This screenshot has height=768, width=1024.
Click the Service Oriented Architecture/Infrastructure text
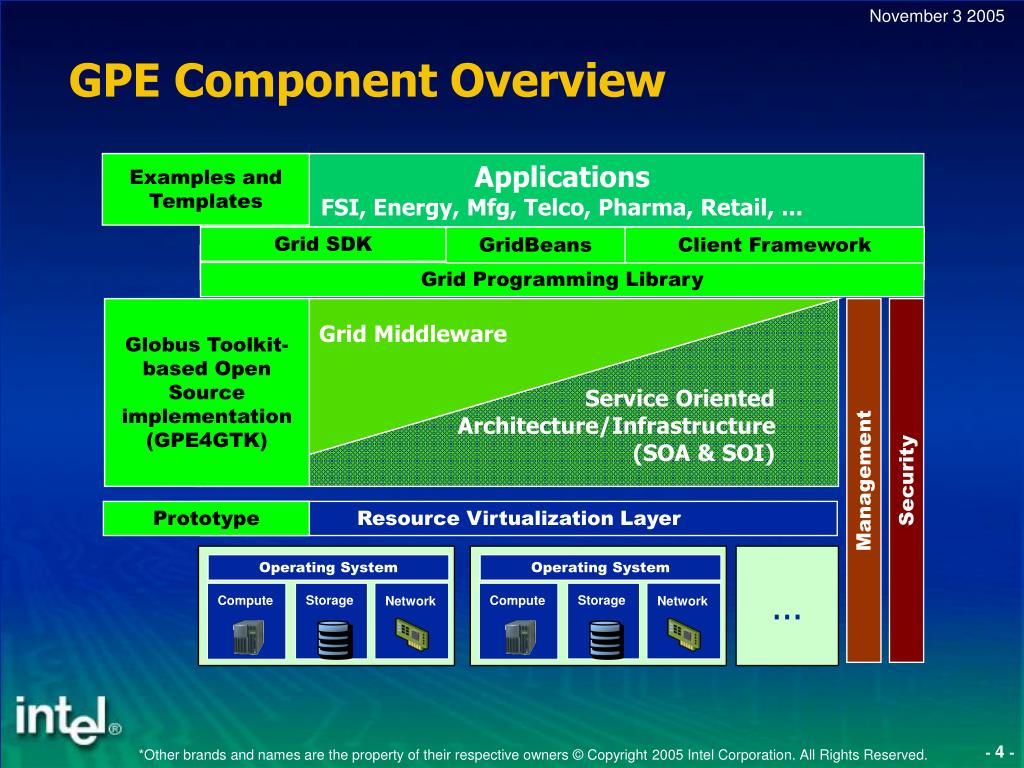click(x=616, y=426)
